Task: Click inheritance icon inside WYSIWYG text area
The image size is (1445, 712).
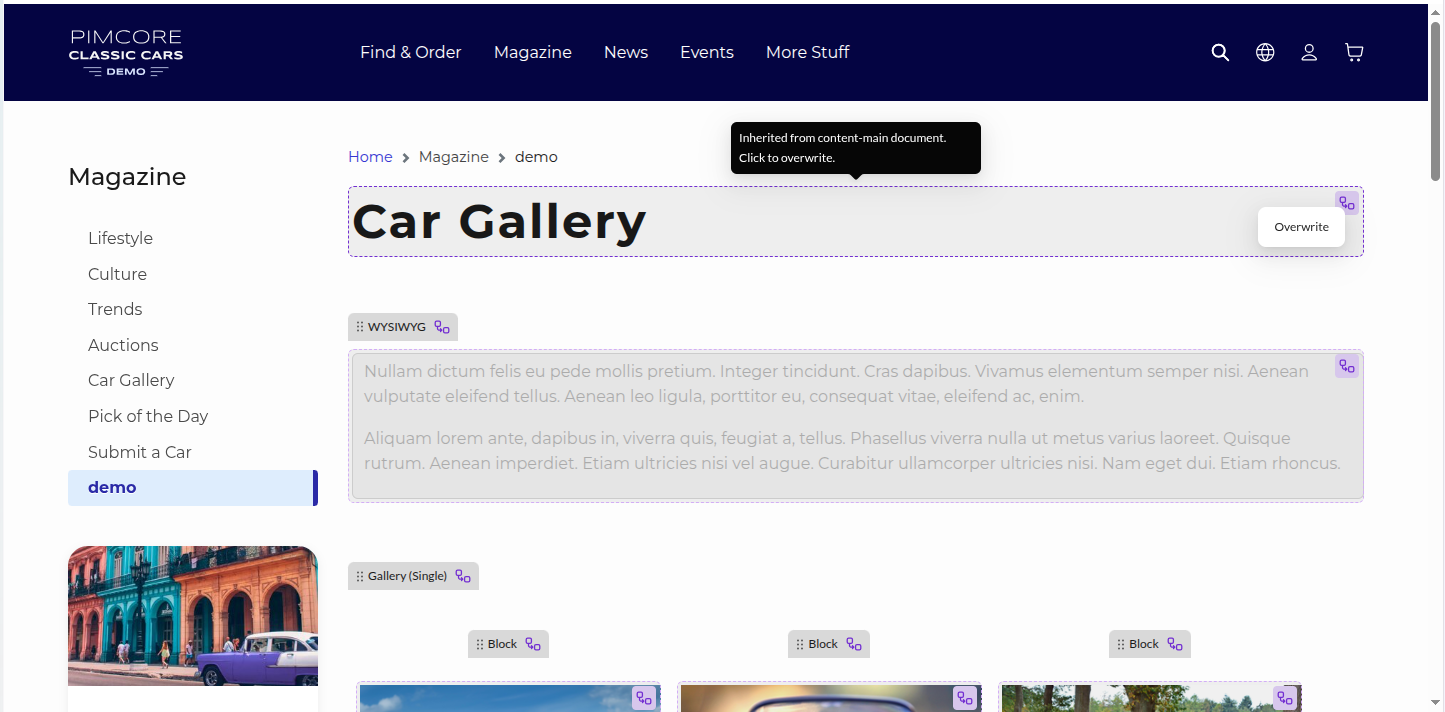Action: 1347,366
